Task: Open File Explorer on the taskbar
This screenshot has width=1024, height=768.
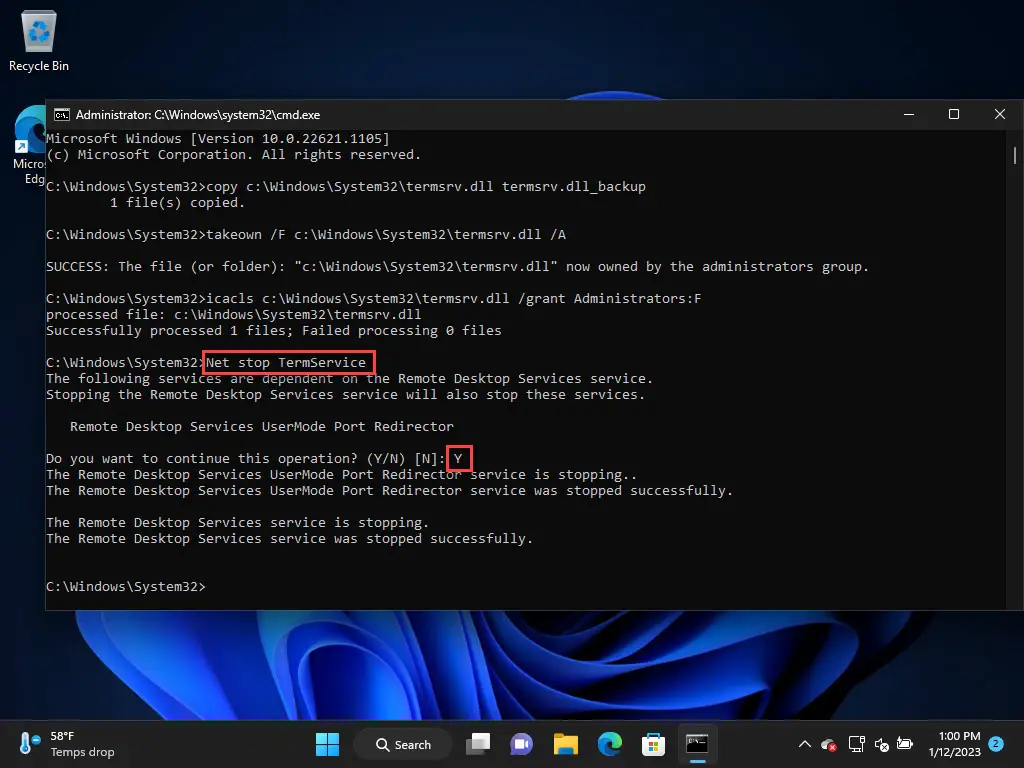Action: [565, 744]
